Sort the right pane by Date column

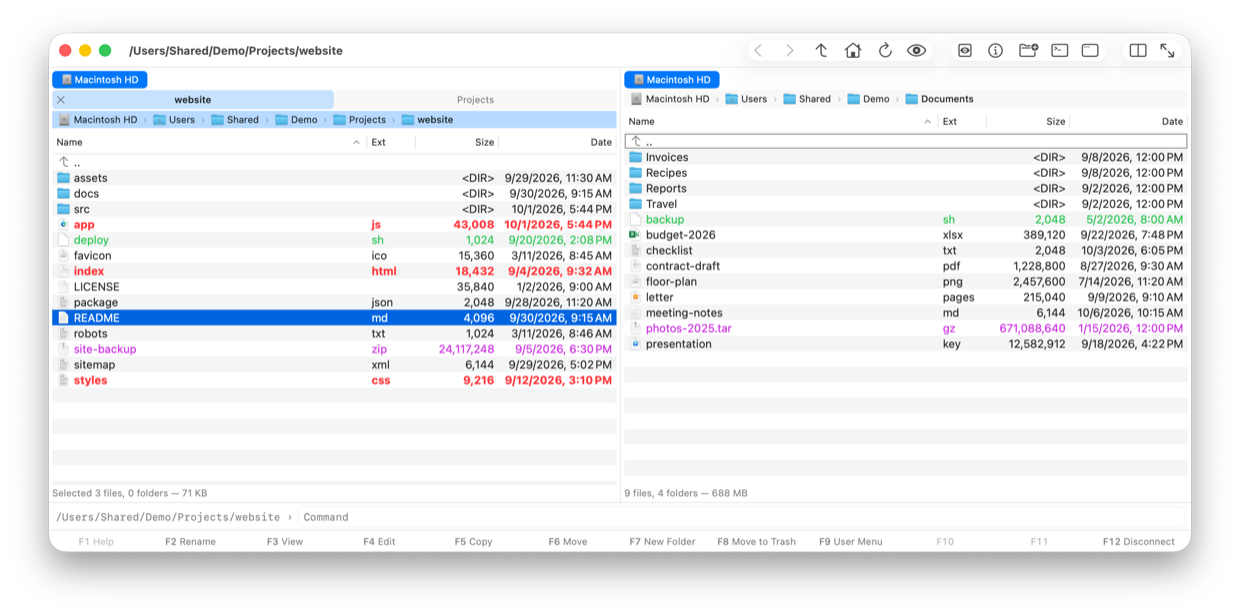point(1129,121)
